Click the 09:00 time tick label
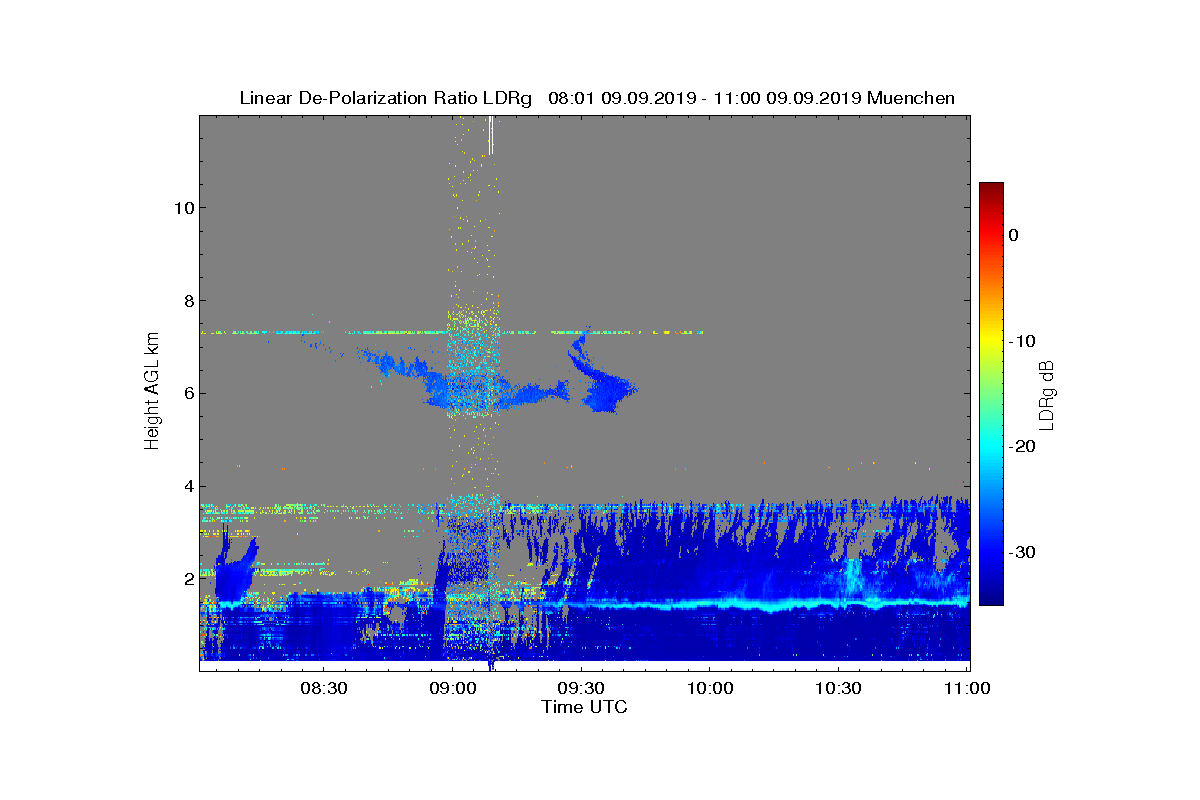The image size is (1200, 800). pyautogui.click(x=453, y=688)
